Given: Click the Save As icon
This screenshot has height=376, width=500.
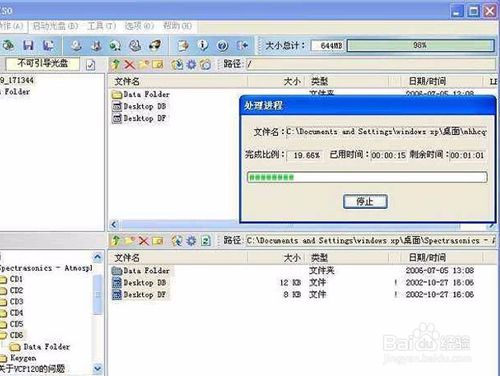Looking at the screenshot, I should pos(48,45).
